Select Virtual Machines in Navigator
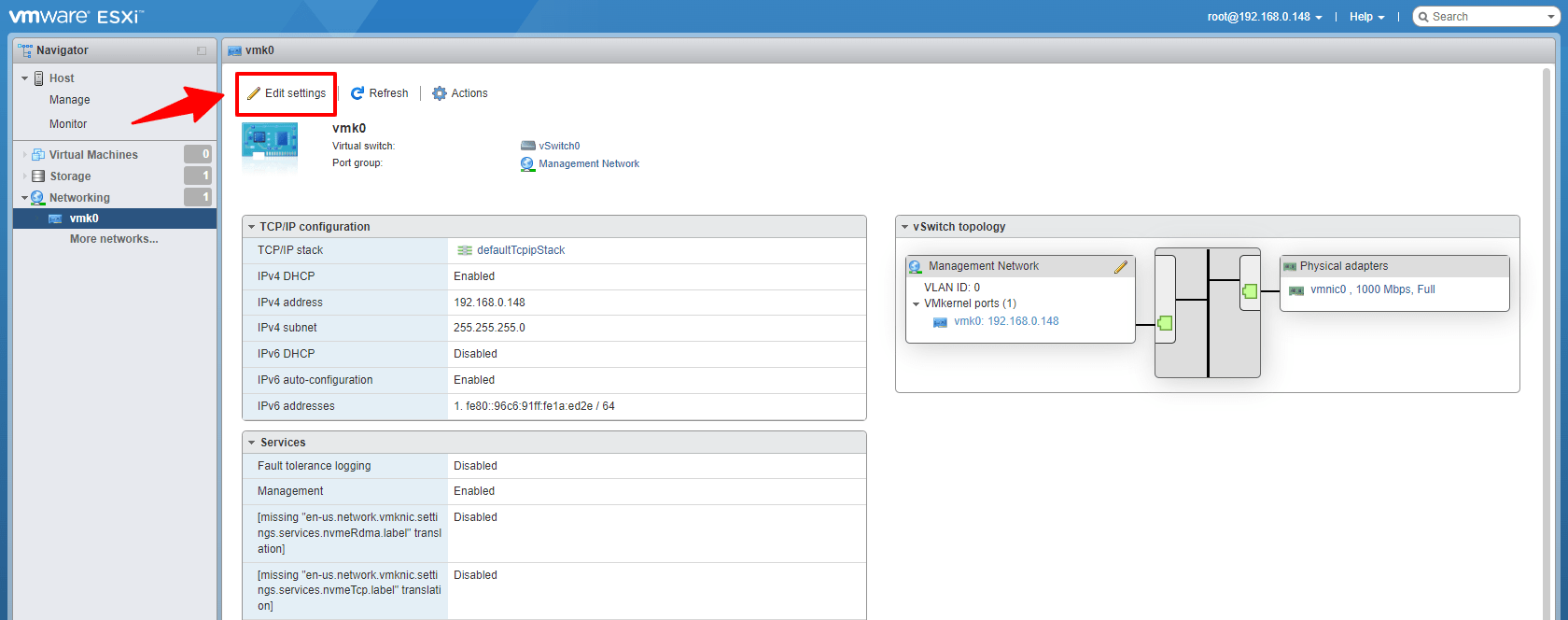This screenshot has height=620, width=1568. [93, 155]
